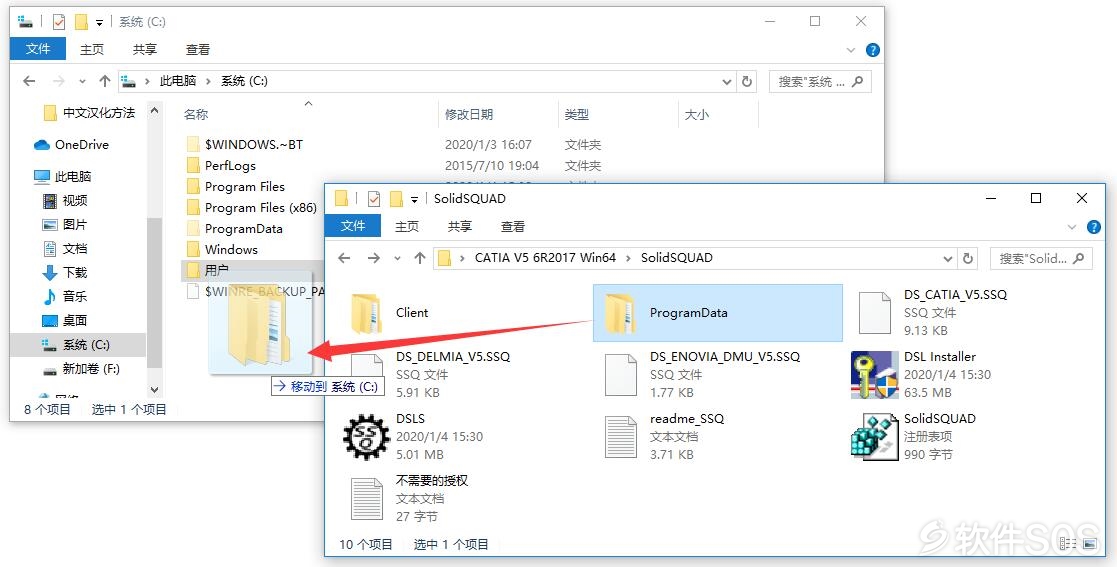Click CATIA V5 6R2017 Win64 breadcrumb

[546, 258]
